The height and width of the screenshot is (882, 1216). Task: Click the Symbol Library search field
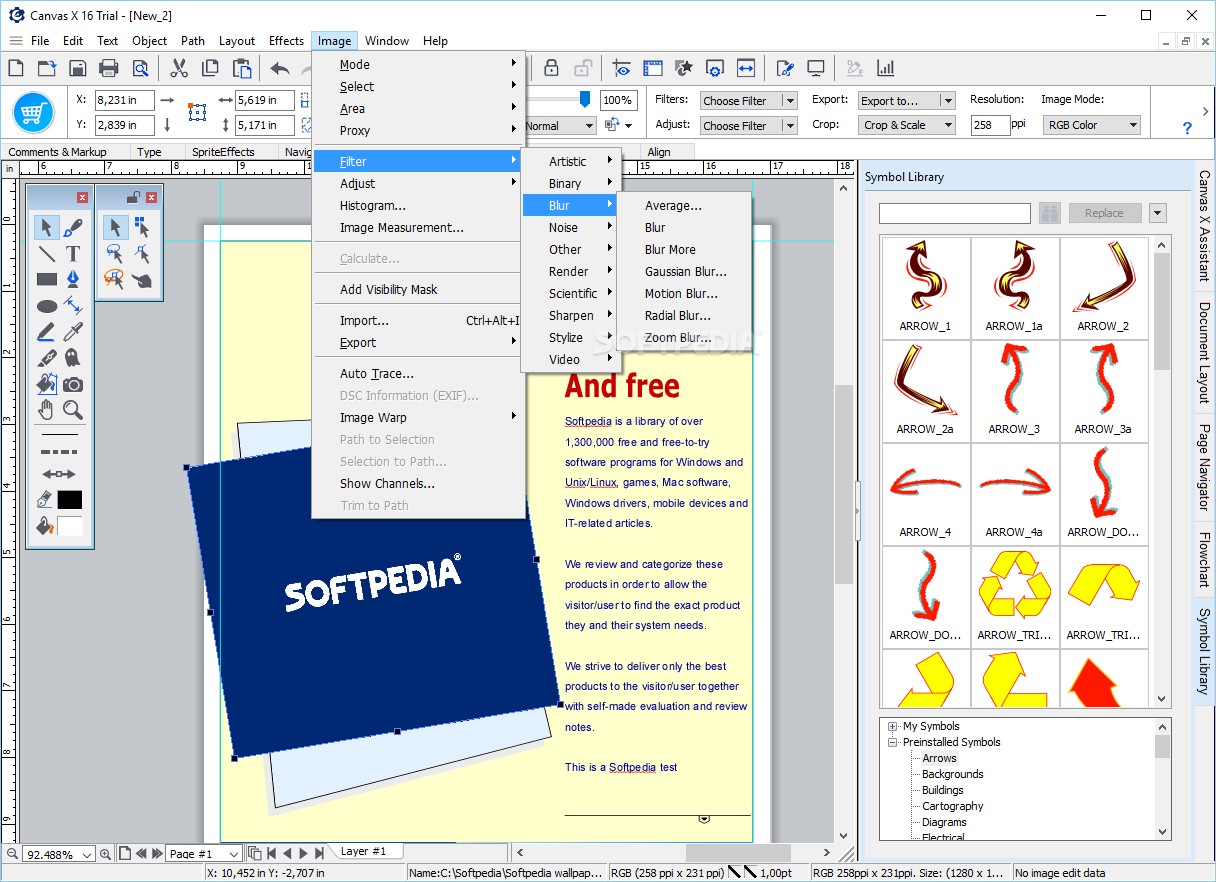(x=955, y=213)
